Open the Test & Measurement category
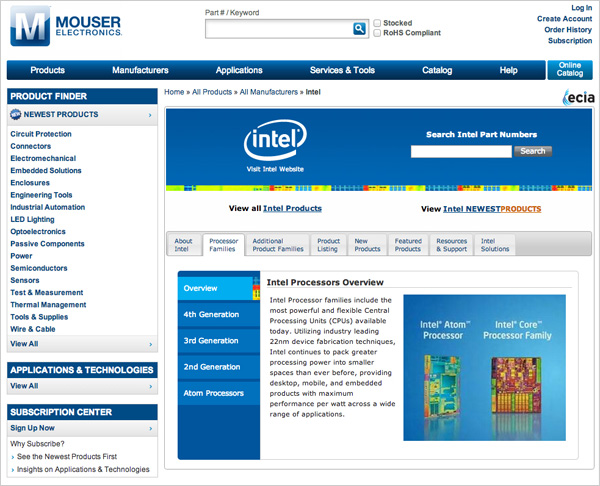Image resolution: width=600 pixels, height=486 pixels. click(x=47, y=292)
